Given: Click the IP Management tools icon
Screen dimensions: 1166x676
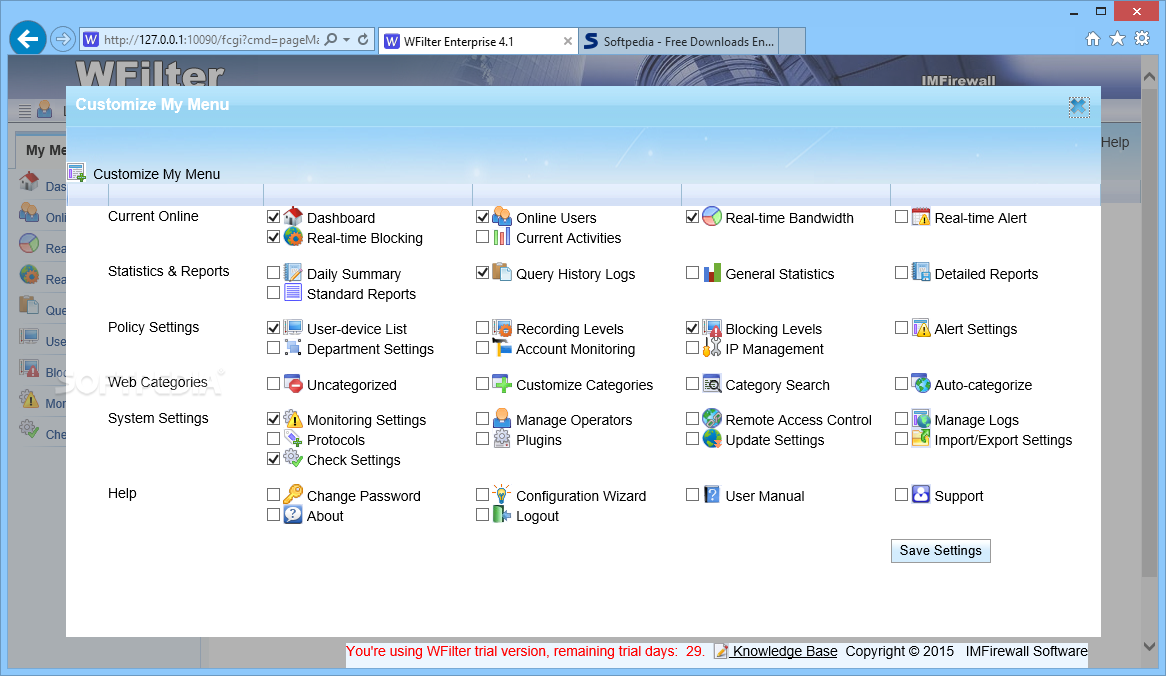Looking at the screenshot, I should pyautogui.click(x=712, y=347).
